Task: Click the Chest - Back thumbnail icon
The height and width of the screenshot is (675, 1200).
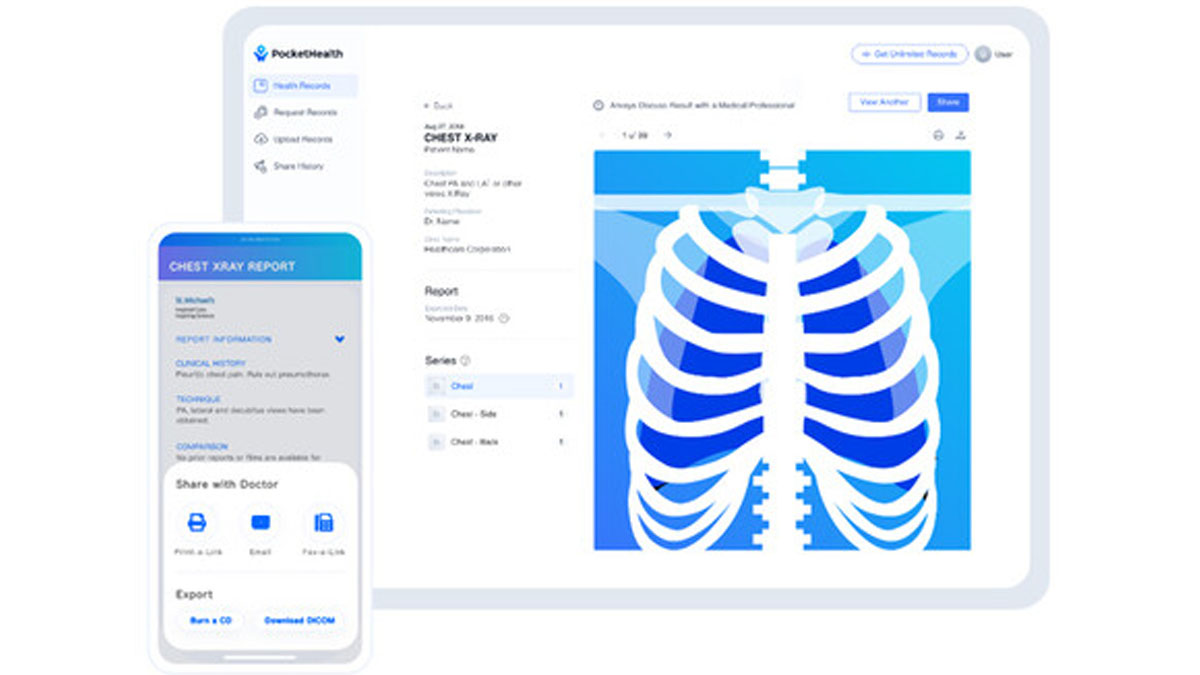Action: (x=436, y=442)
